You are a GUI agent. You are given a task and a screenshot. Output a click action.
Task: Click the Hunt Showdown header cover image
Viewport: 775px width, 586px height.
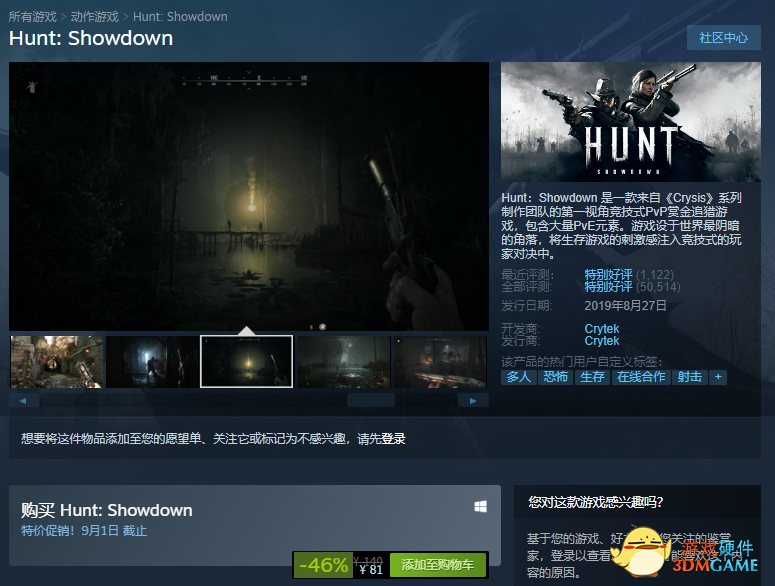click(631, 122)
